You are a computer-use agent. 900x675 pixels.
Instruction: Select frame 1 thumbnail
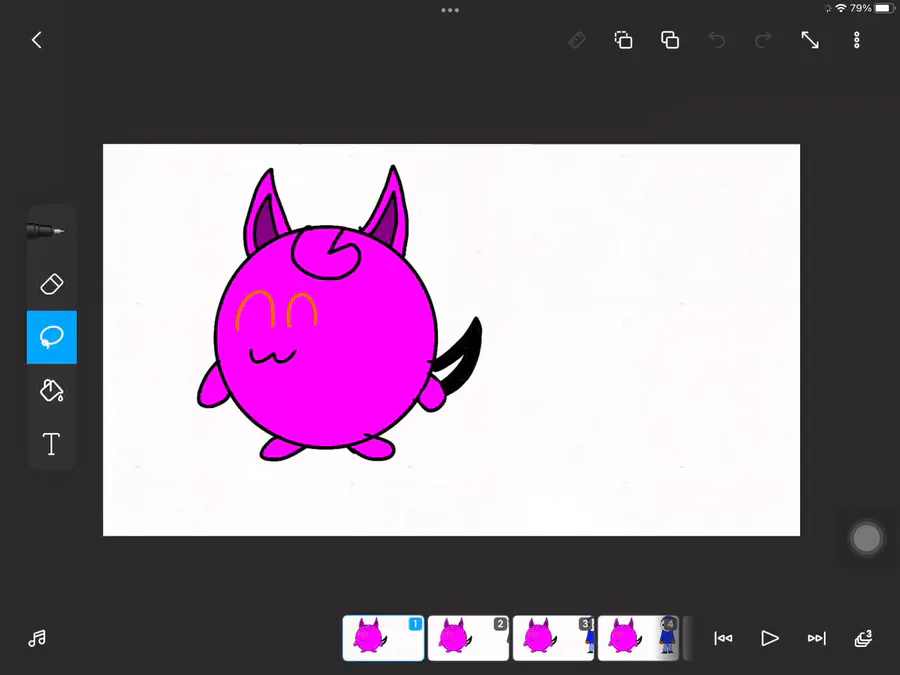383,638
